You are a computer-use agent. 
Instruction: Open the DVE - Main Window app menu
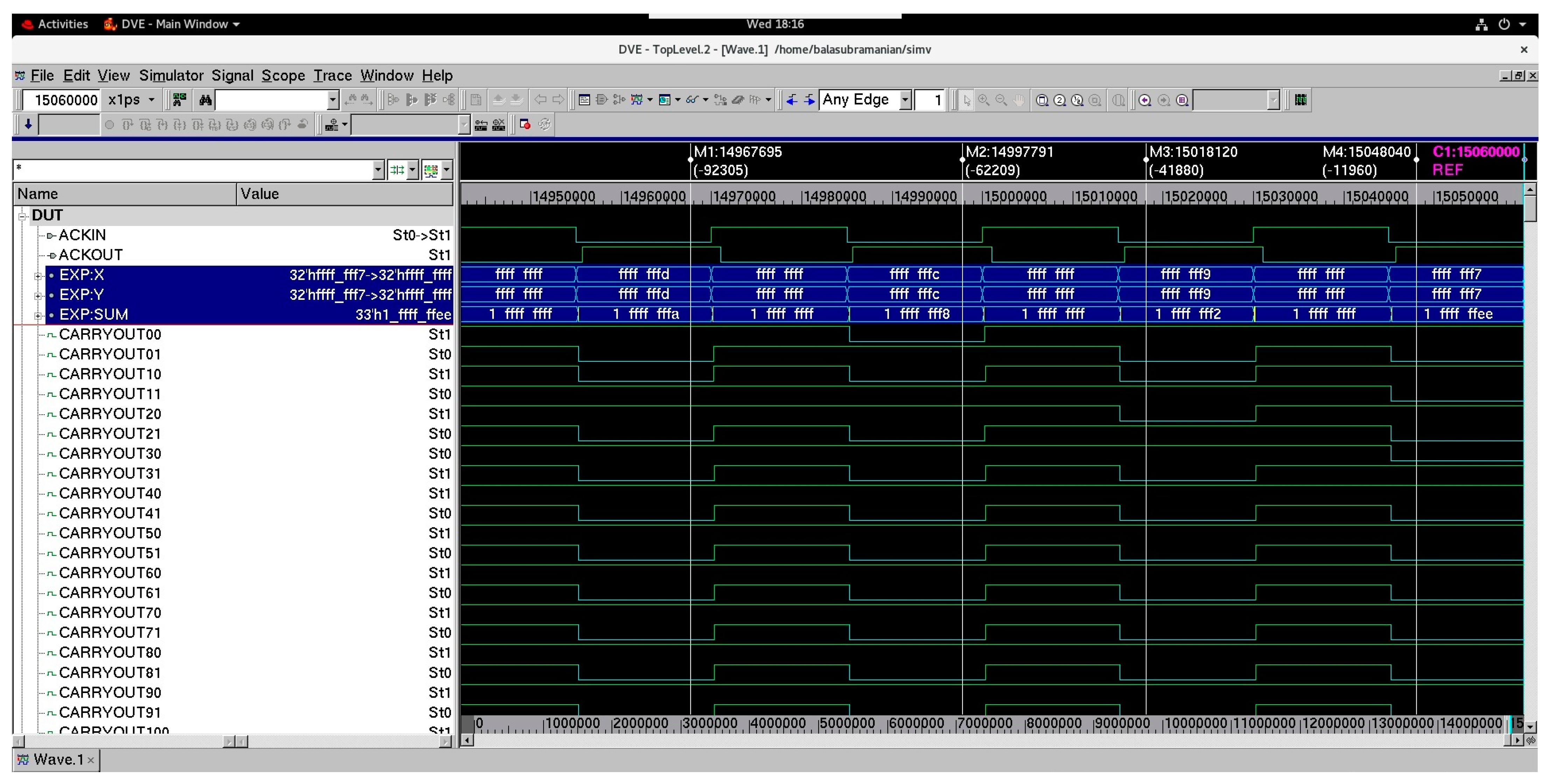pos(173,24)
